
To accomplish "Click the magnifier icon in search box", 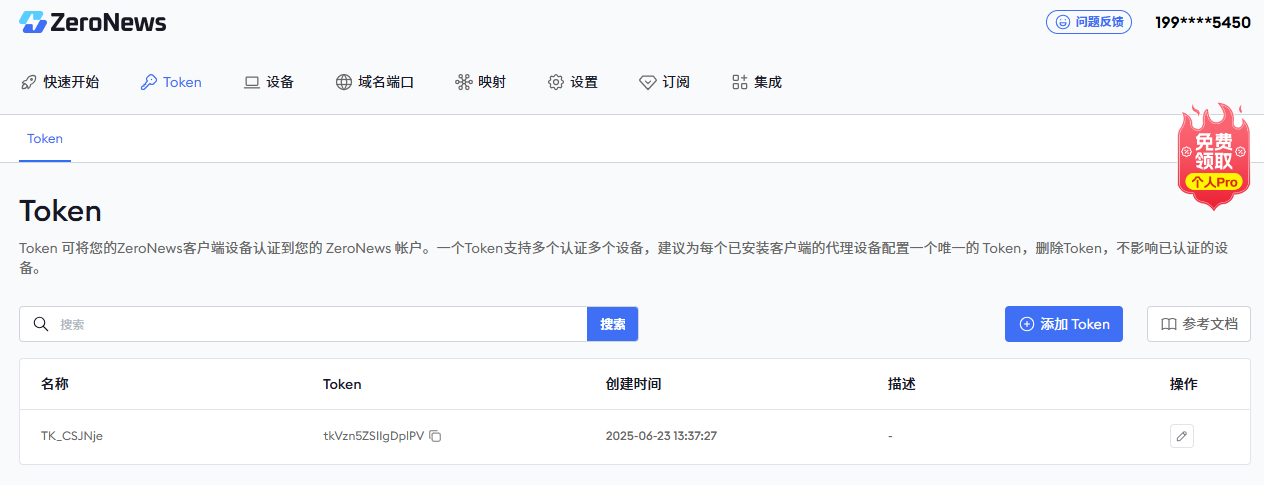I will point(41,324).
